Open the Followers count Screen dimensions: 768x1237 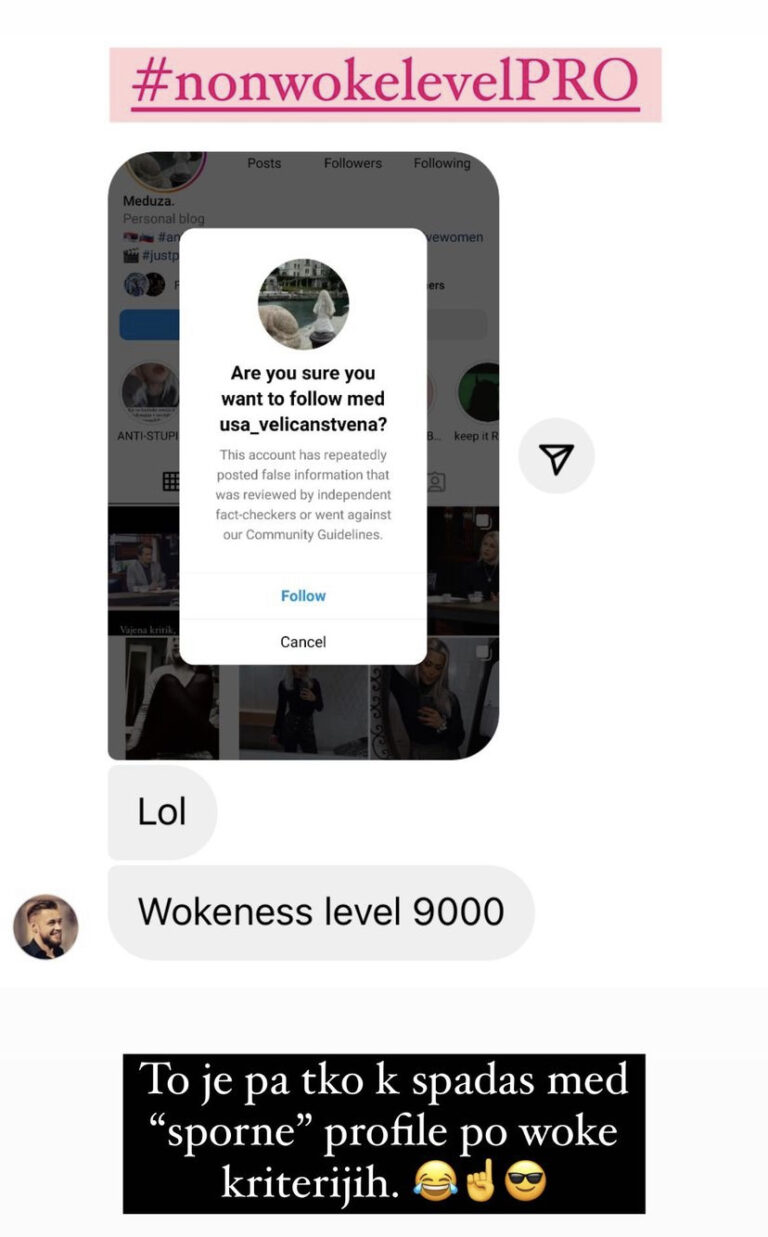(353, 163)
